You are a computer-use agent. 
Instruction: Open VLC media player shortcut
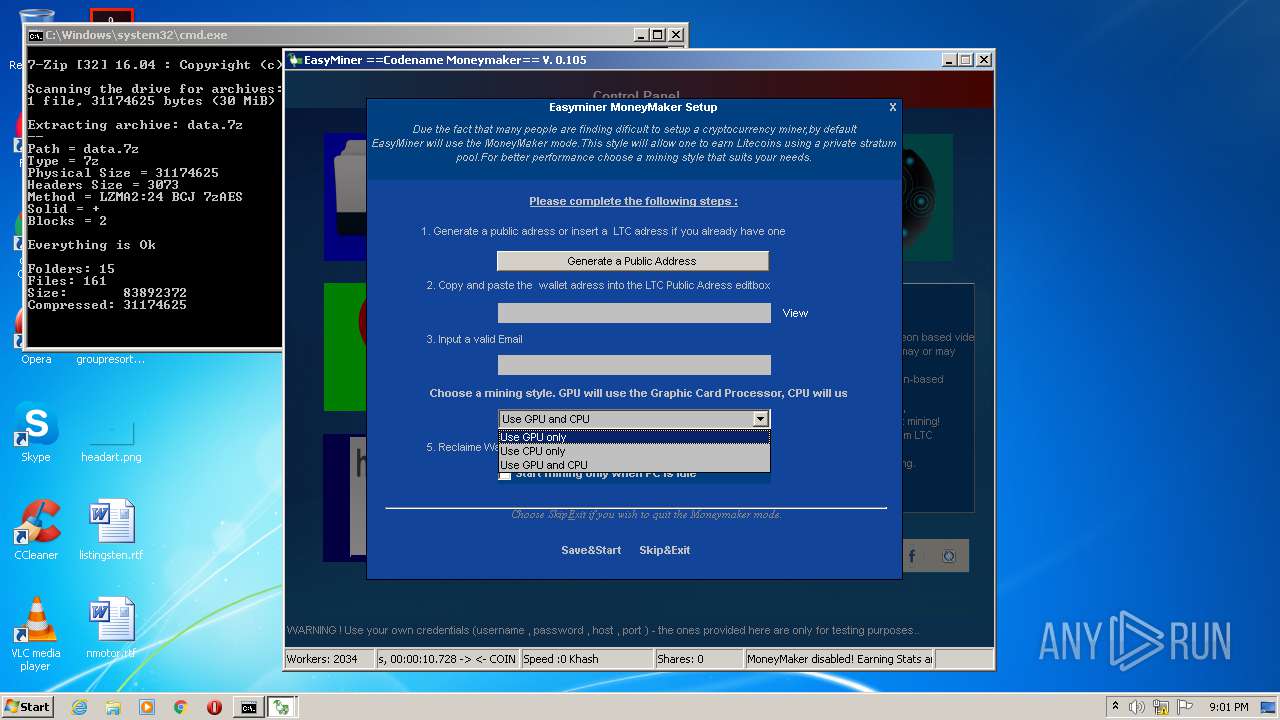36,634
